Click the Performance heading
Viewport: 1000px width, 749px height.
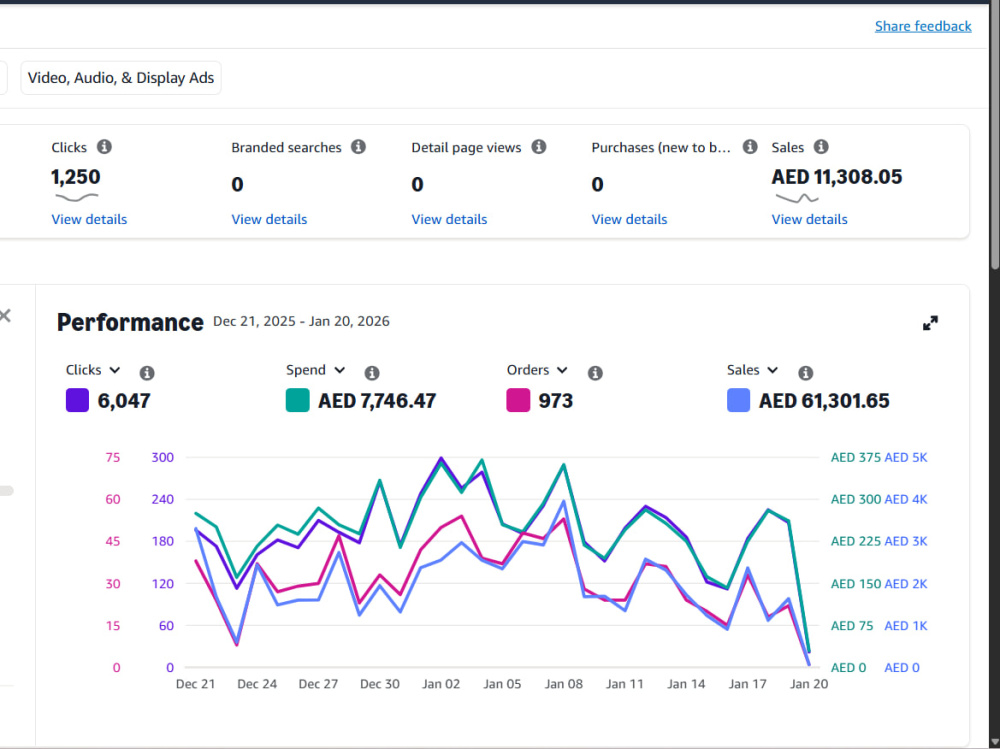[130, 322]
